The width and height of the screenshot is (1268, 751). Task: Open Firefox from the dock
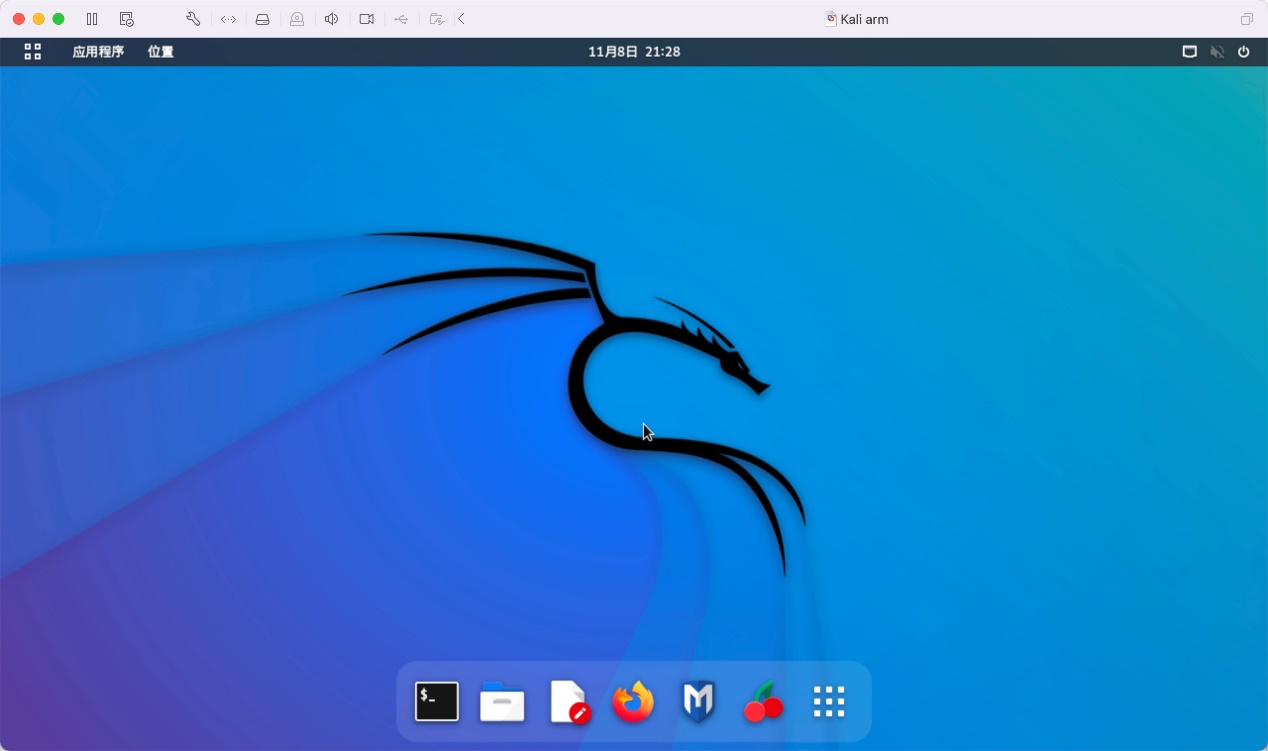tap(633, 701)
